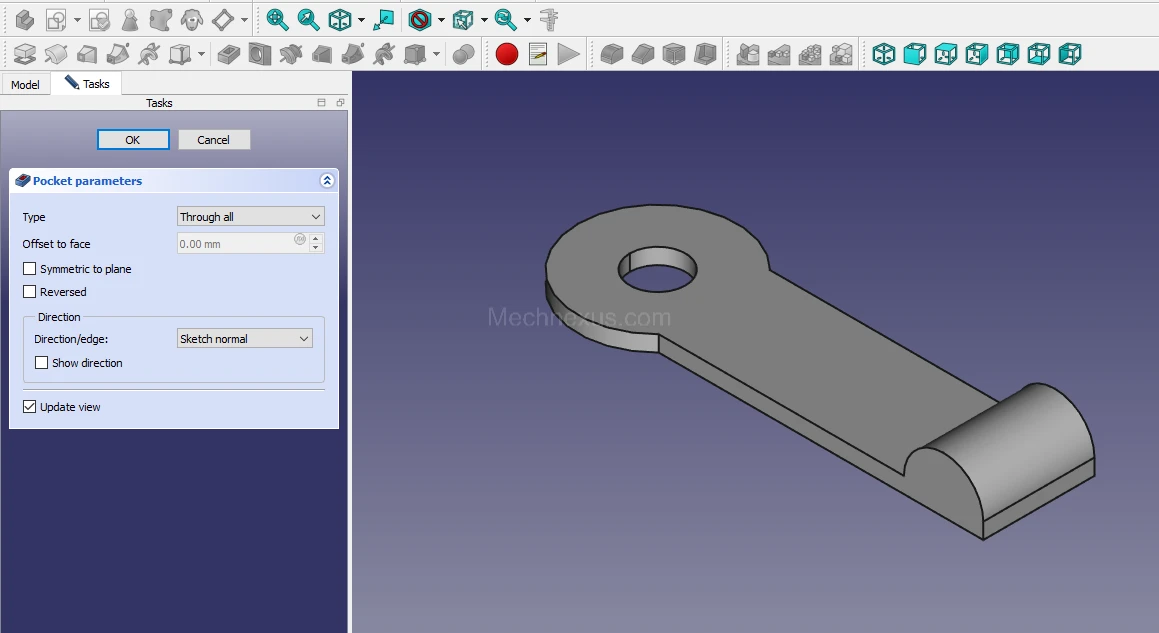This screenshot has width=1159, height=633.
Task: Select the Pocket tool in toolbar
Action: 228,54
